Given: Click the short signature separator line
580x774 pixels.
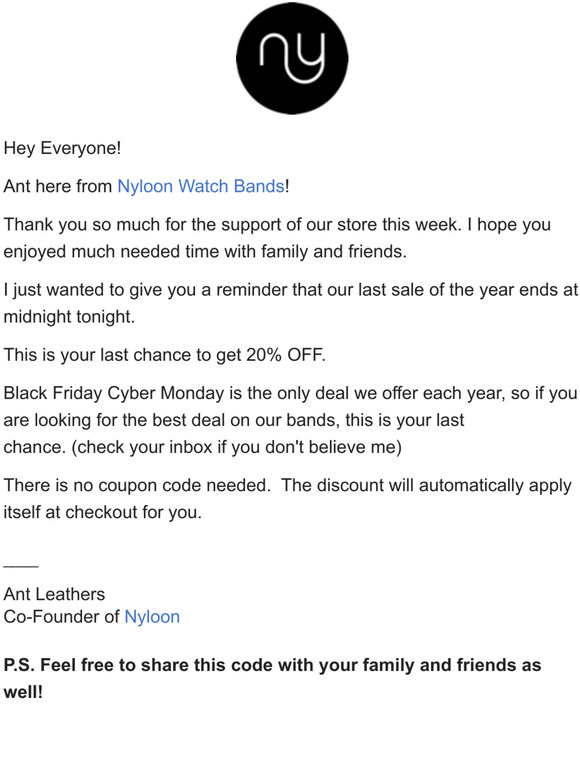Looking at the screenshot, I should [21, 566].
